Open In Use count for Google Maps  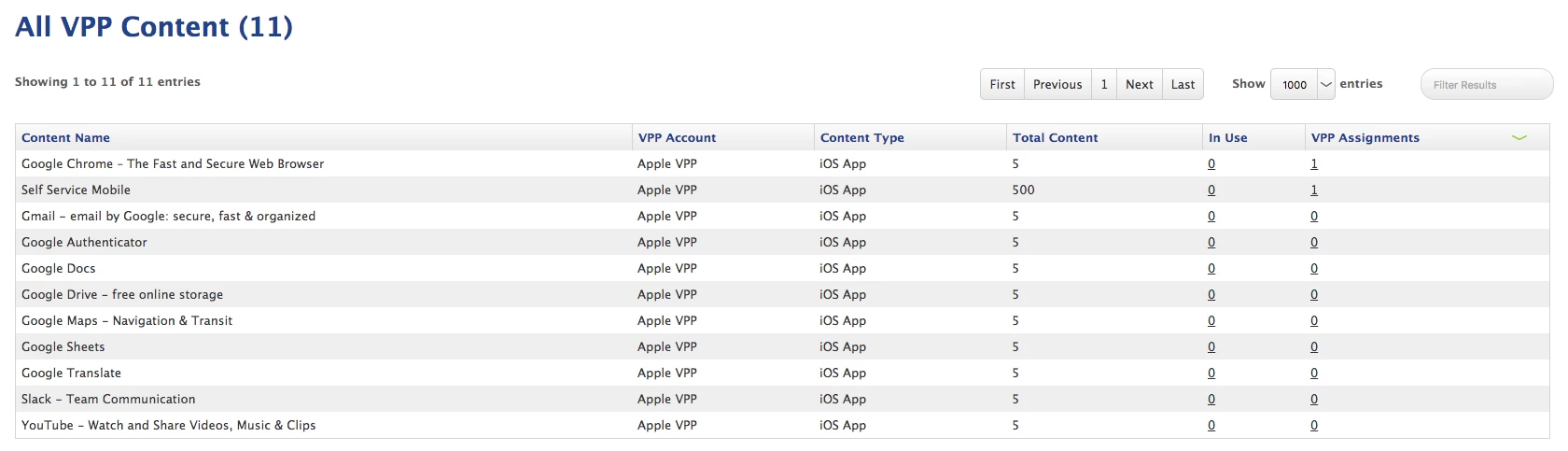(x=1211, y=320)
